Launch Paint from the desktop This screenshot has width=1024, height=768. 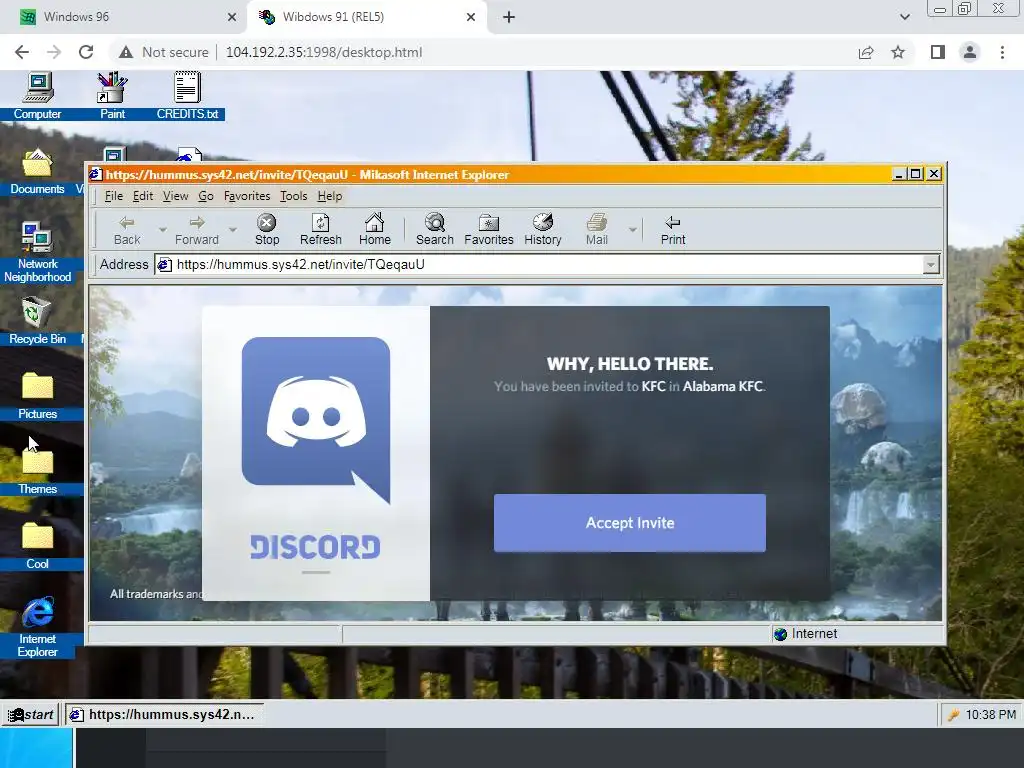coord(112,95)
